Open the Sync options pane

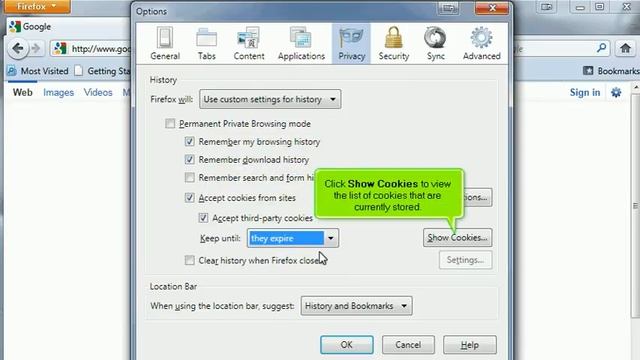(436, 44)
